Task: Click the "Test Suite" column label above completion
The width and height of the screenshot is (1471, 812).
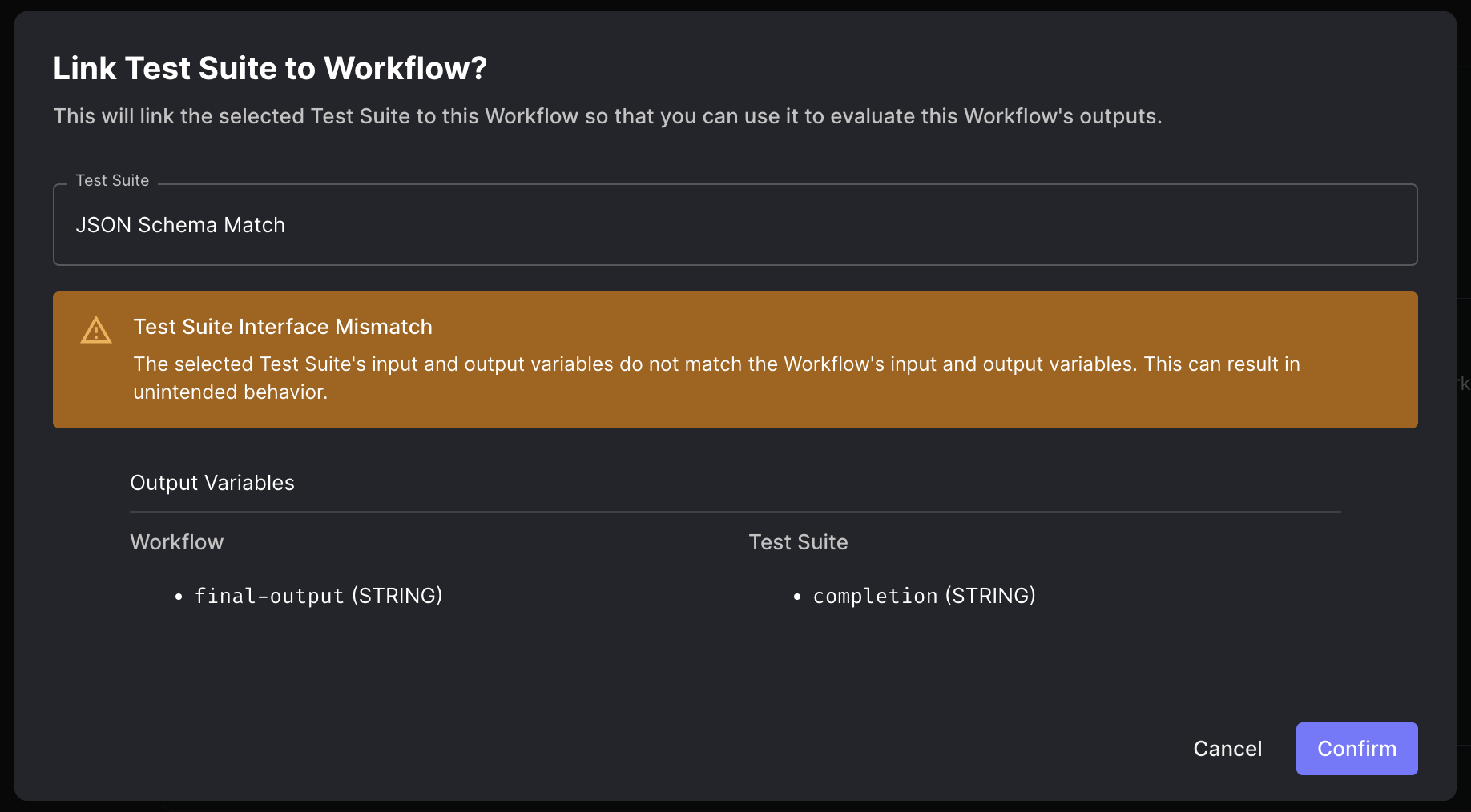Action: click(798, 542)
